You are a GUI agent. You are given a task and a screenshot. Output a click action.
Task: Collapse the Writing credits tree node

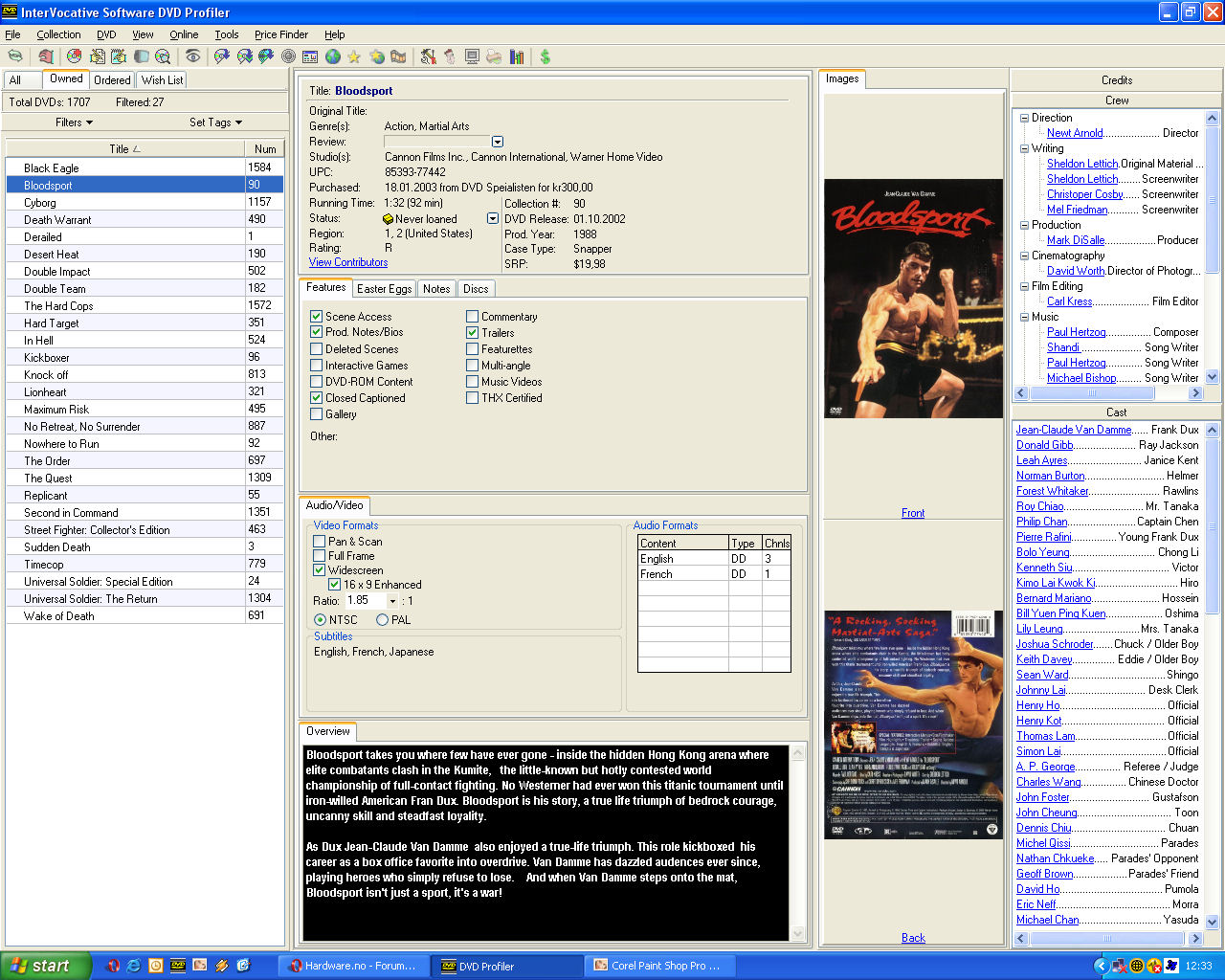1024,148
